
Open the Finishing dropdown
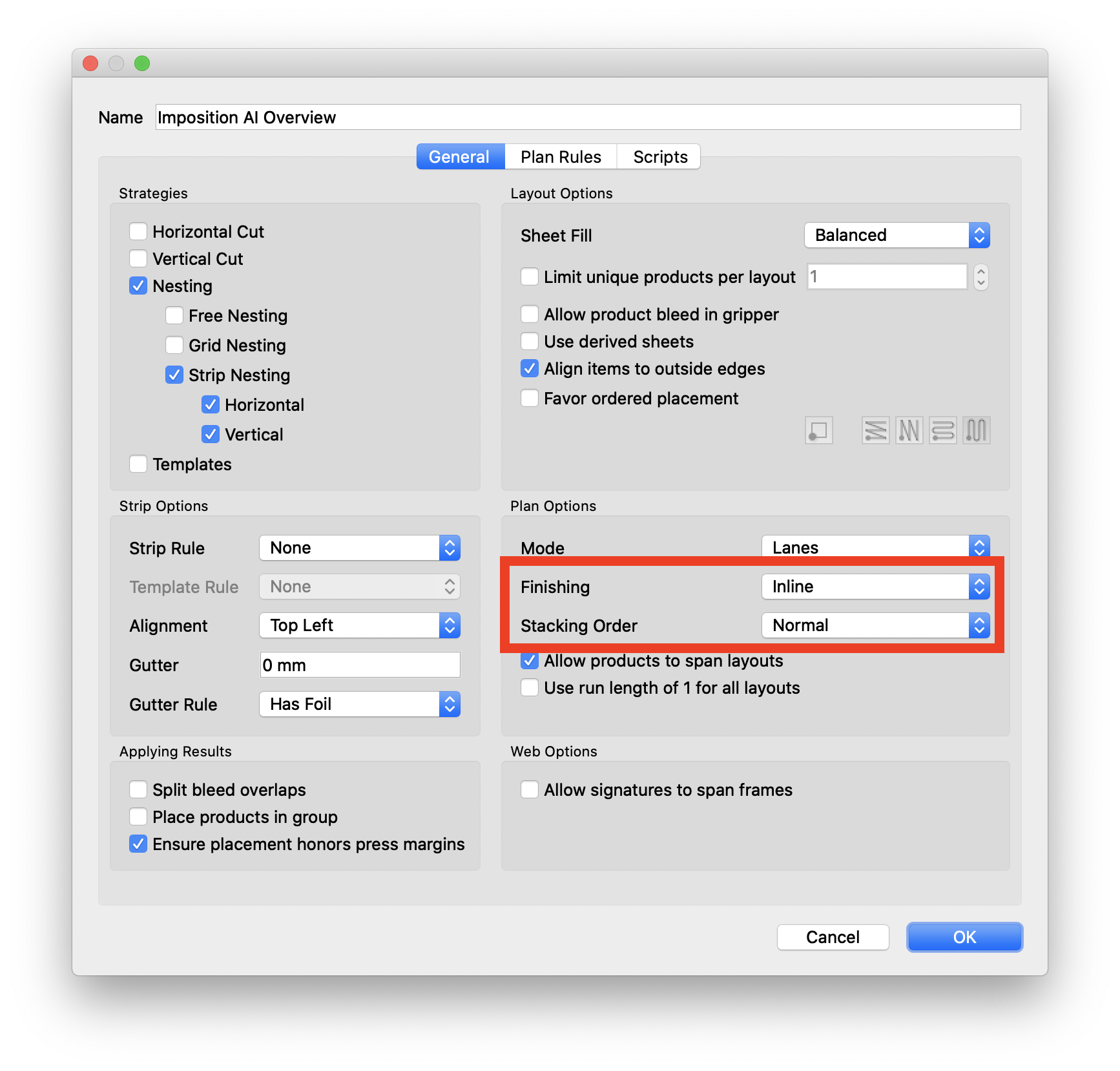979,587
